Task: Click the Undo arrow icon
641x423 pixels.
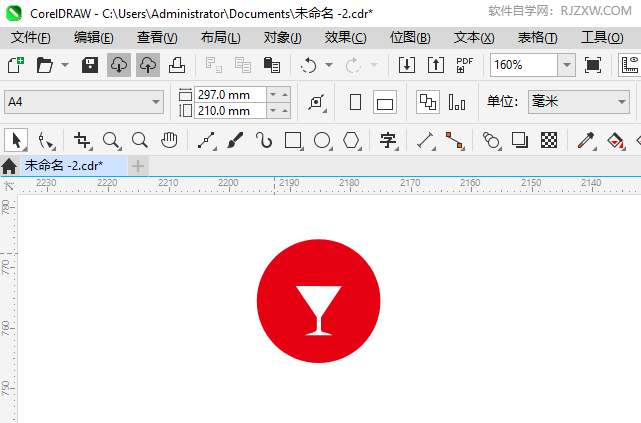Action: [x=308, y=65]
